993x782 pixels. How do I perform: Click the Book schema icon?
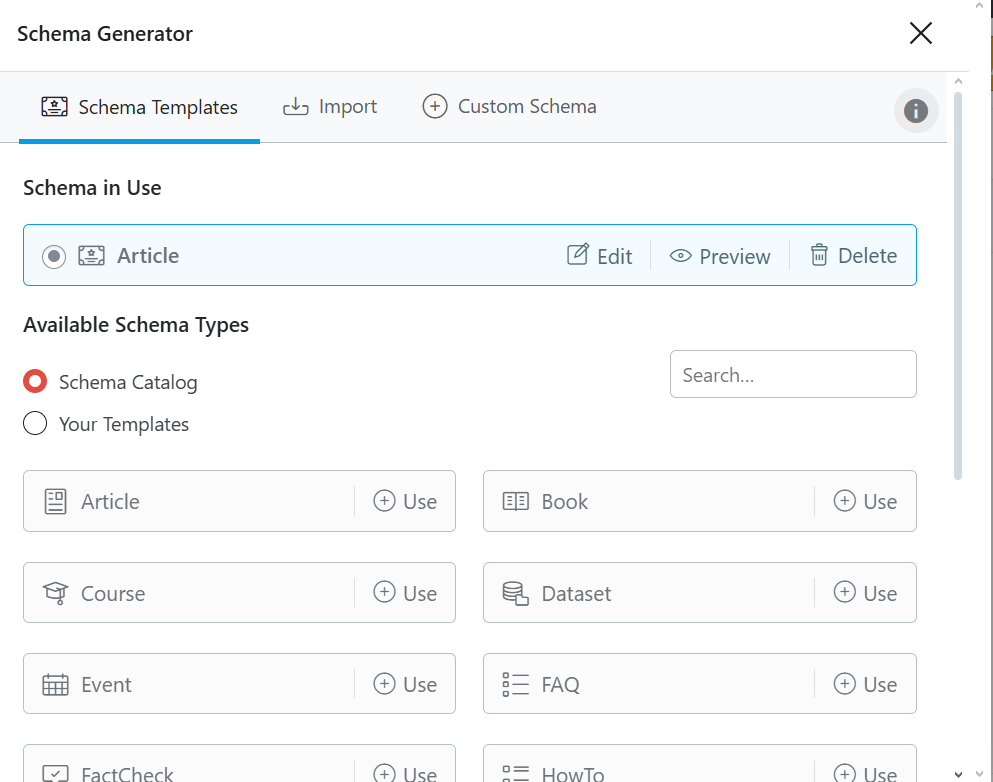(515, 501)
